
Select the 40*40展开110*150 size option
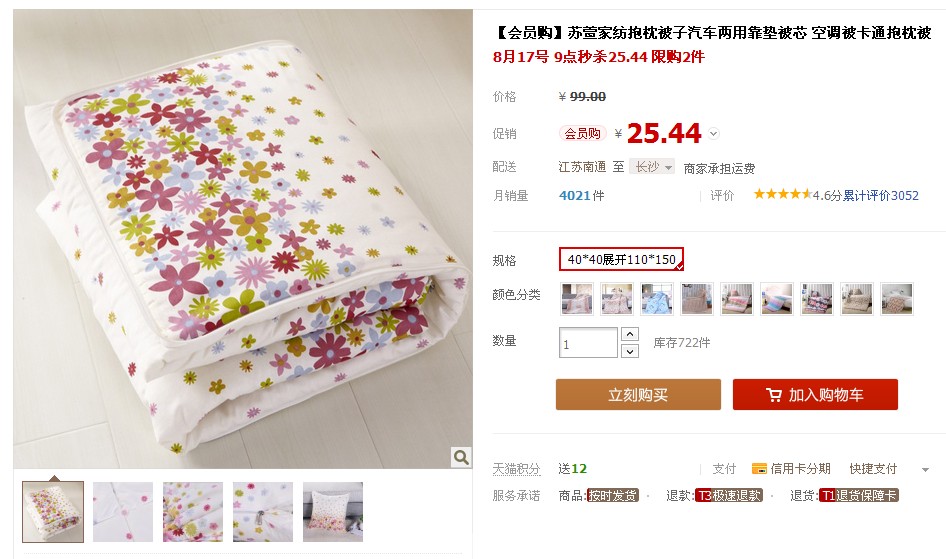click(x=621, y=260)
